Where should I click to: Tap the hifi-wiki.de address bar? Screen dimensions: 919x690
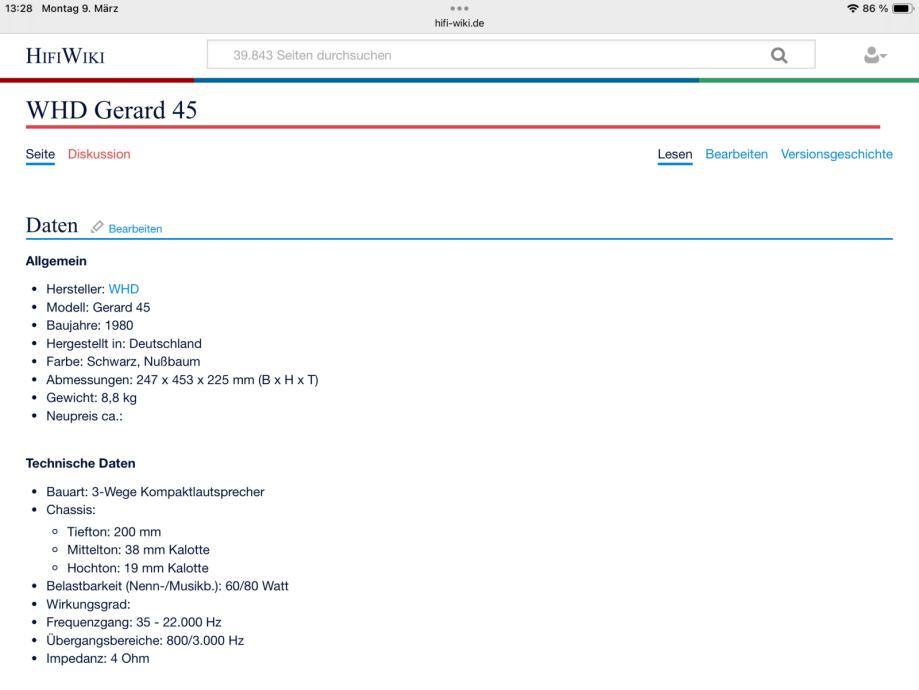point(460,23)
